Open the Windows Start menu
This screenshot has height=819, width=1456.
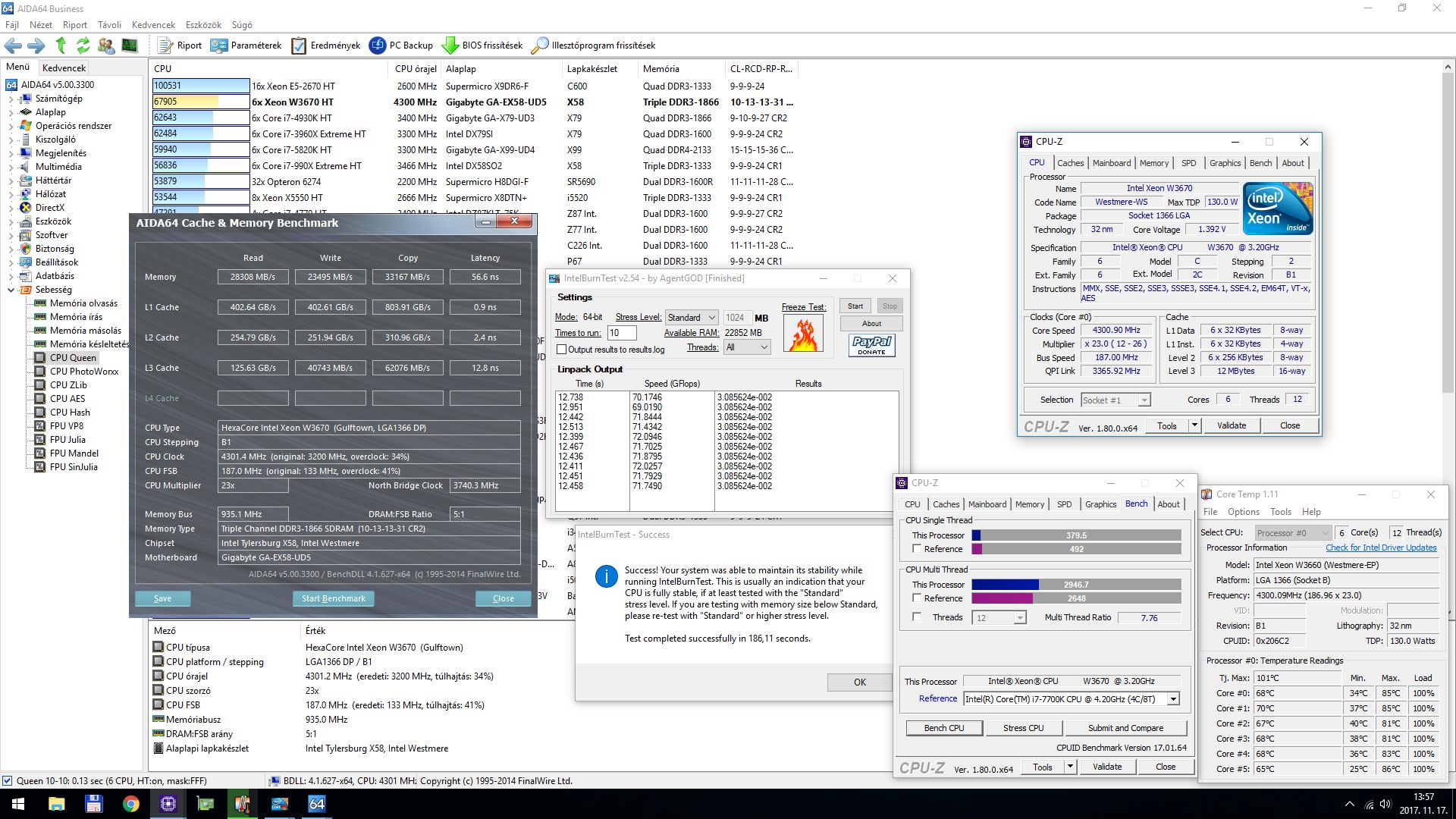point(18,804)
